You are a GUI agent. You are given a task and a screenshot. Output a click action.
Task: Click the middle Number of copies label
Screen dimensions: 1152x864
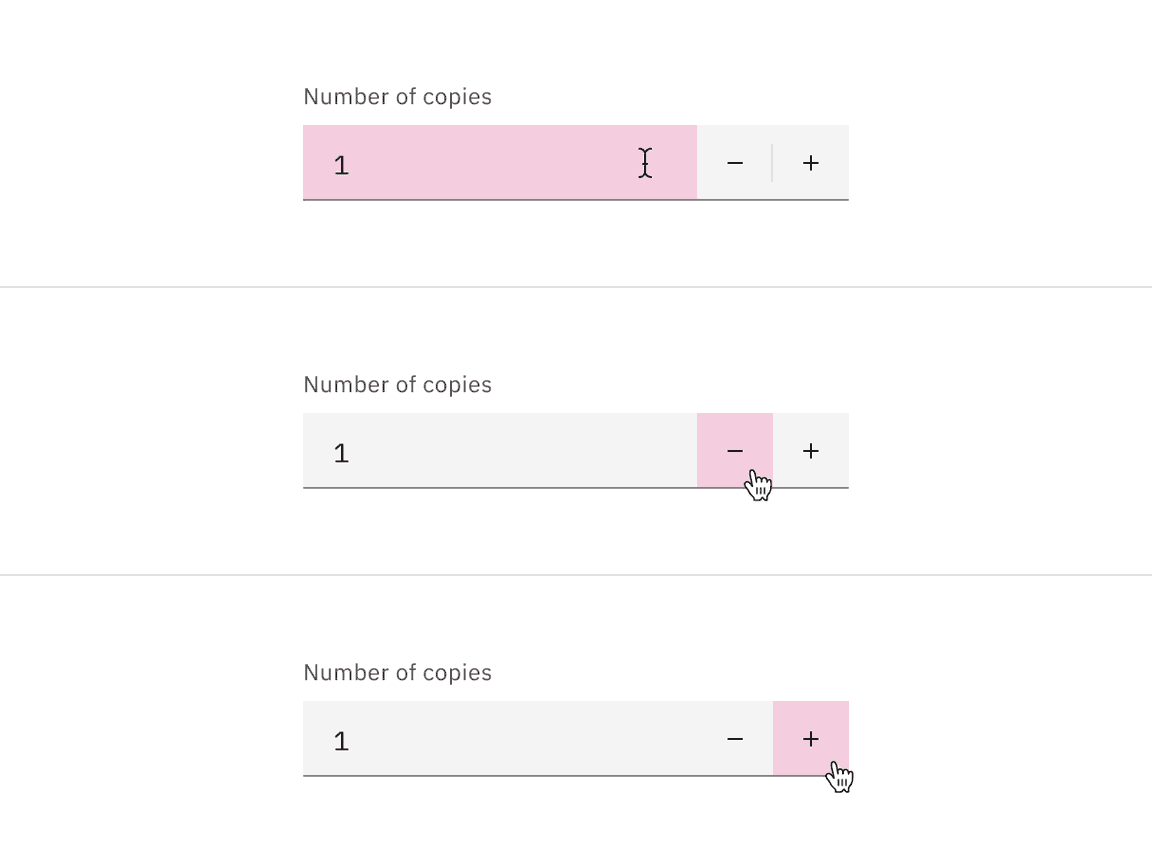point(397,384)
